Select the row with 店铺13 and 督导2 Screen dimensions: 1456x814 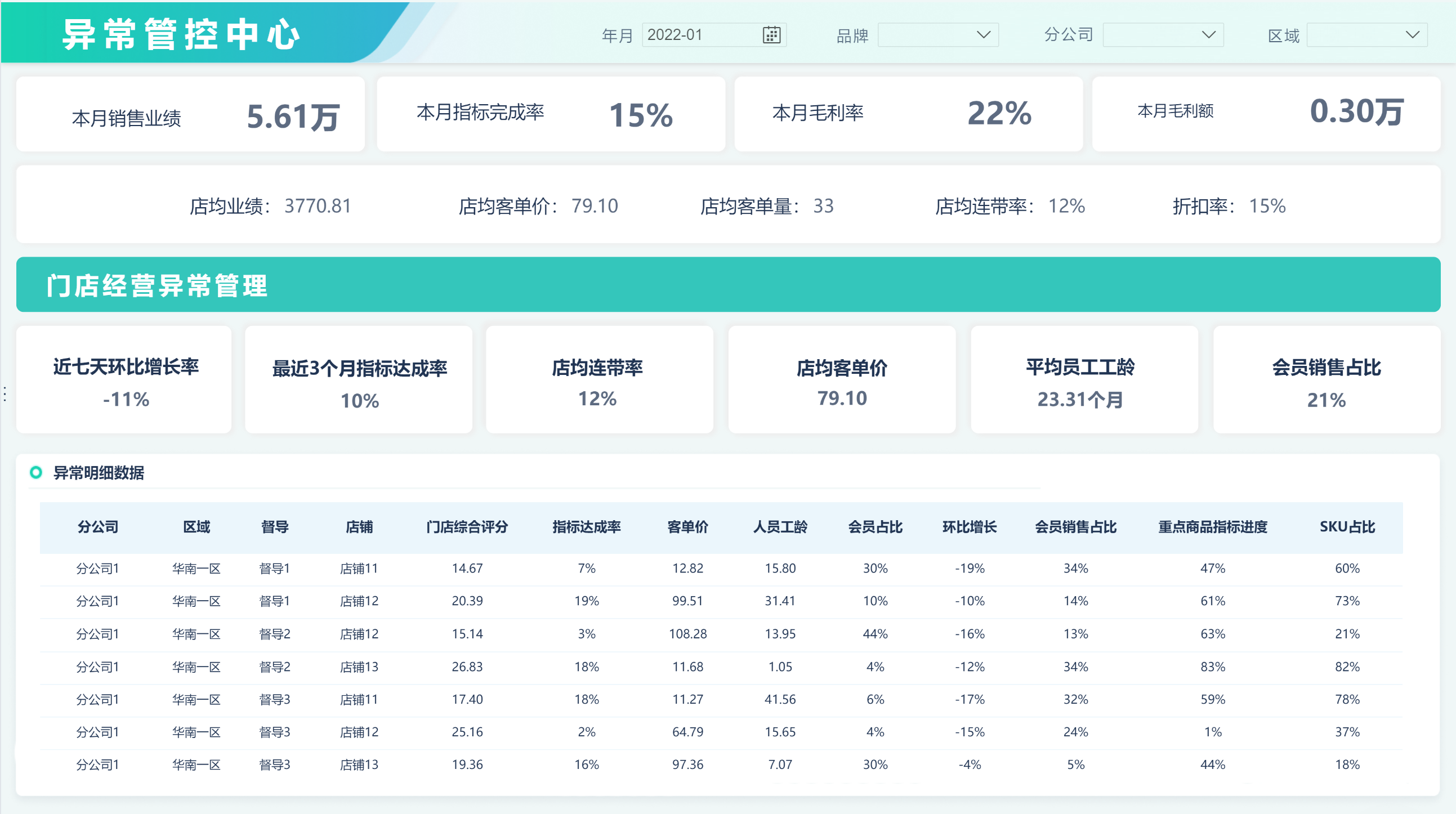(359, 667)
